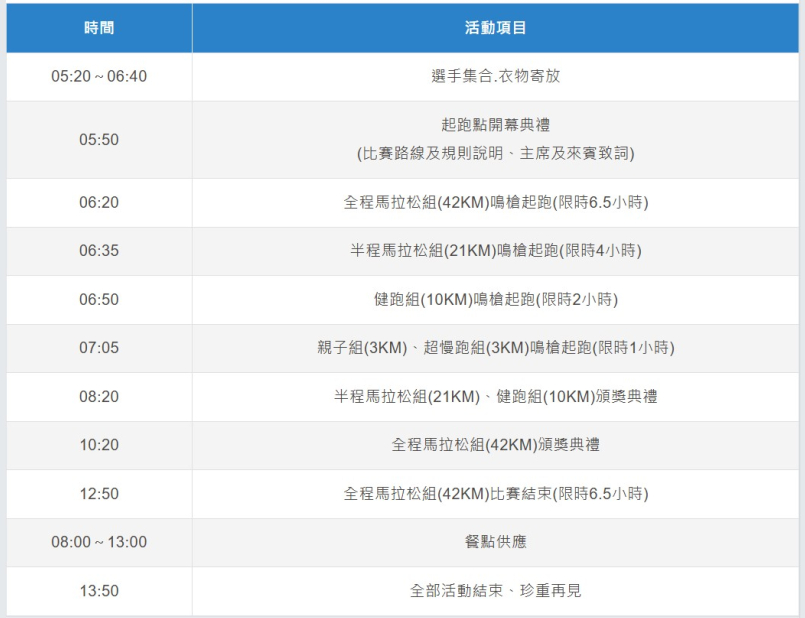Screen dimensions: 805x618
Task: Select the 06:20 time cell
Action: point(99,202)
